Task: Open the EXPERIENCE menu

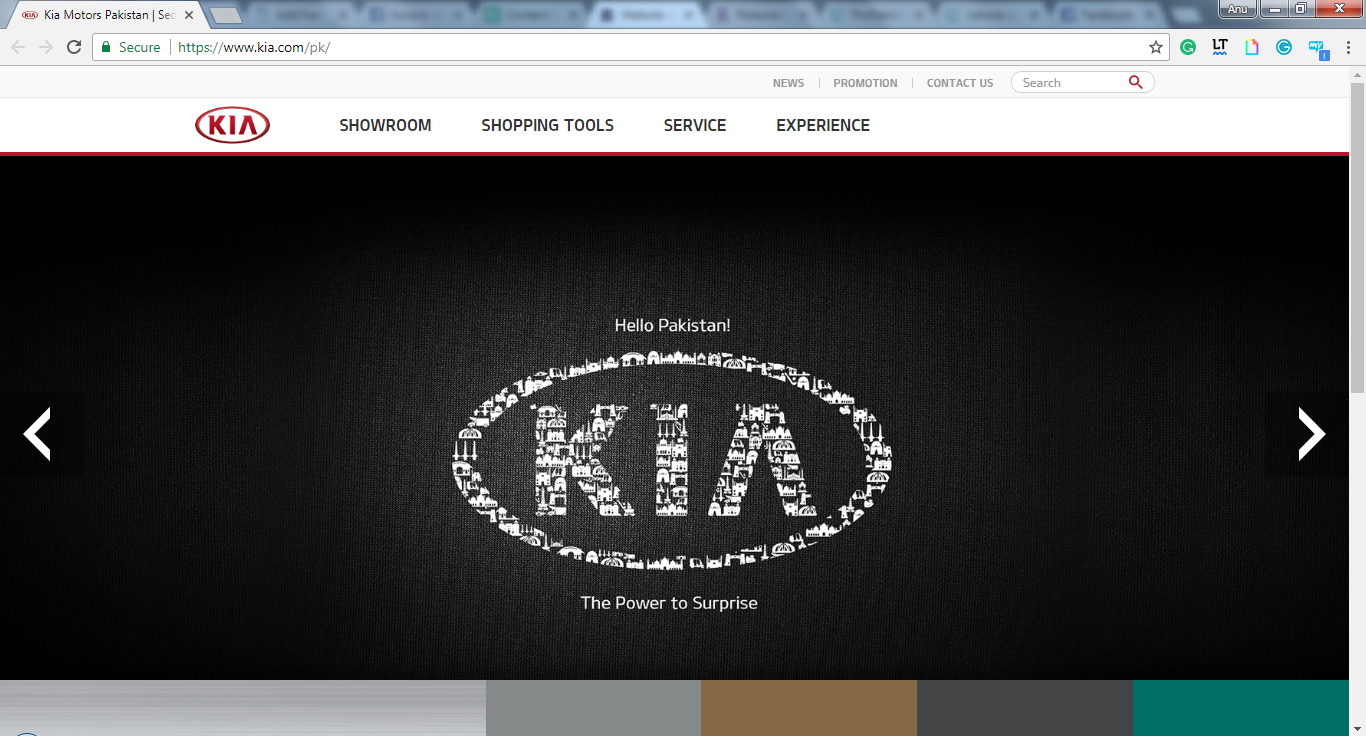Action: (823, 125)
